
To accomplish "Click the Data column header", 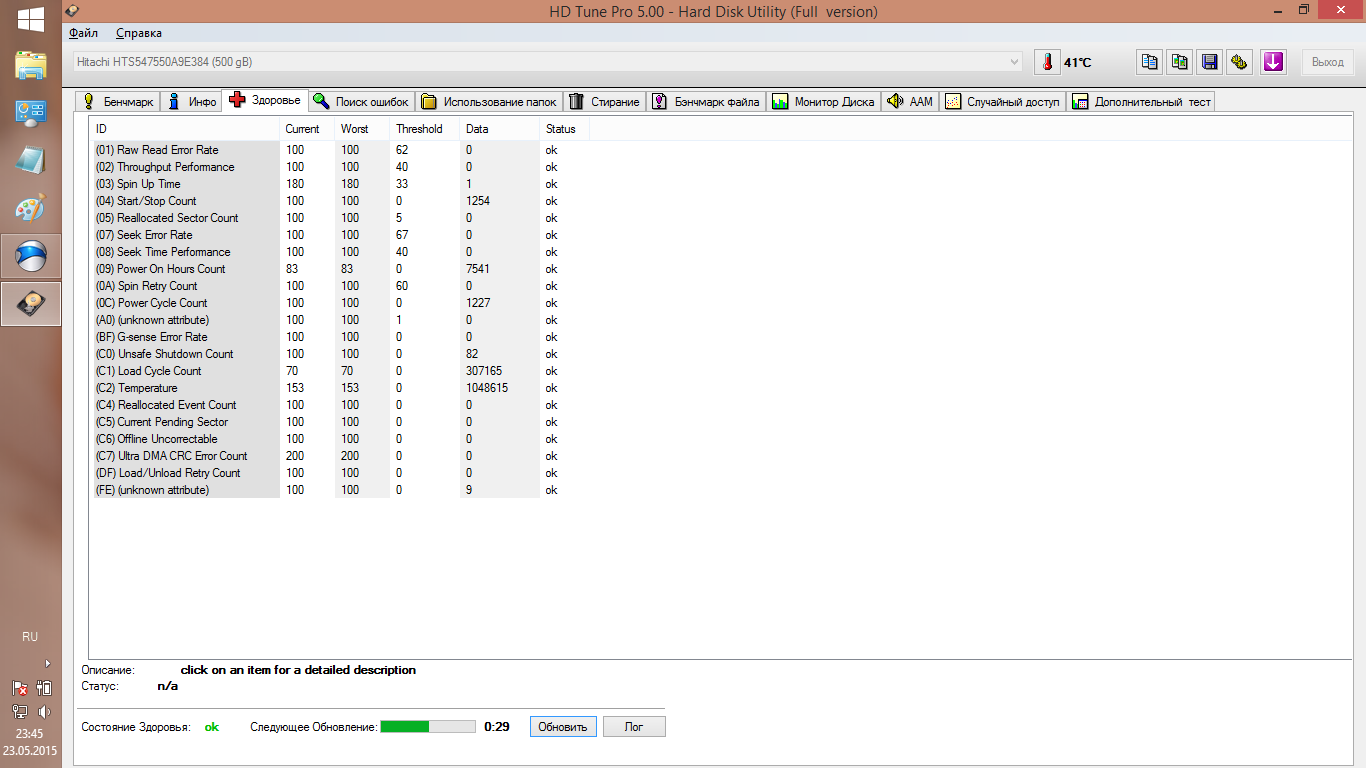I will click(x=499, y=129).
